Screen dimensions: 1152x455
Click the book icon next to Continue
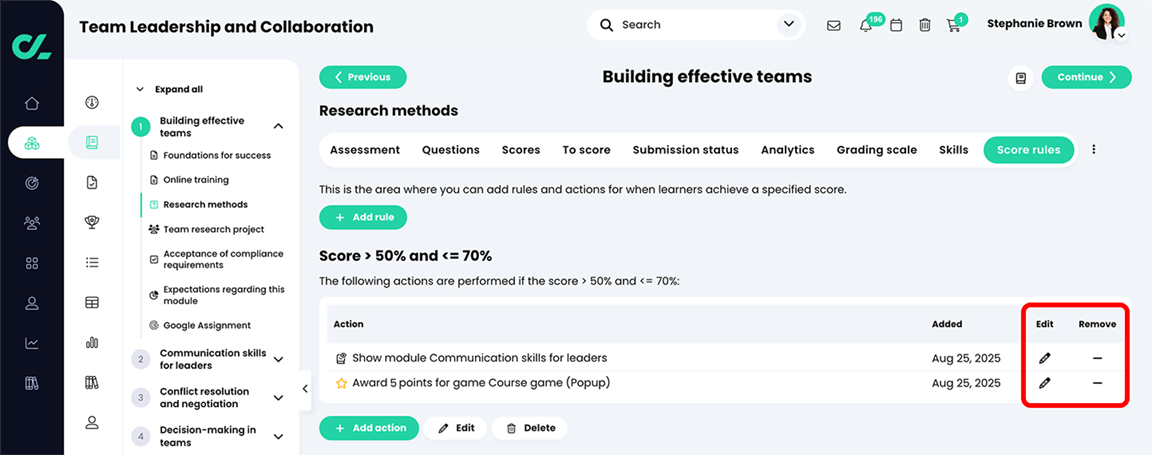[1020, 78]
